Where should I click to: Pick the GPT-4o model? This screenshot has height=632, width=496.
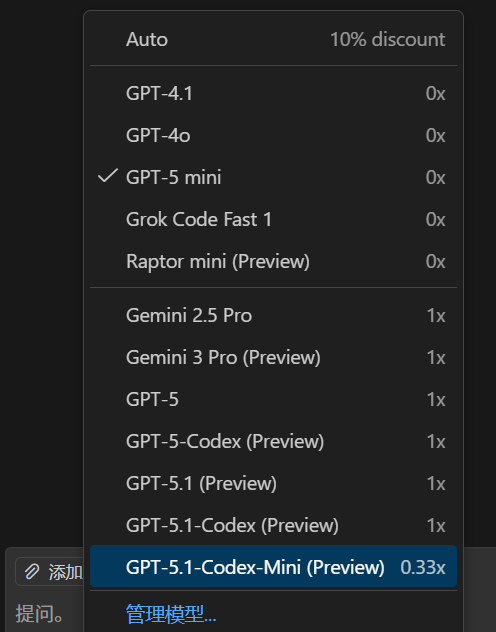point(273,135)
